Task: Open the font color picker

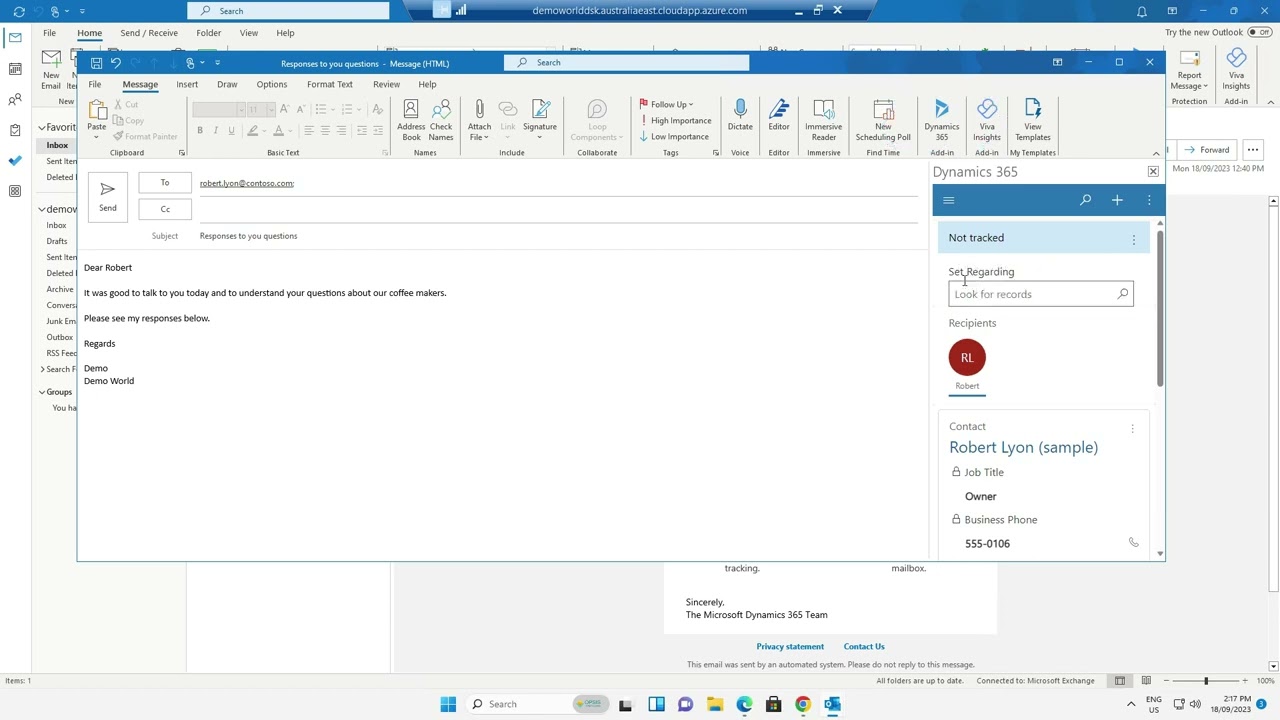Action: [281, 131]
